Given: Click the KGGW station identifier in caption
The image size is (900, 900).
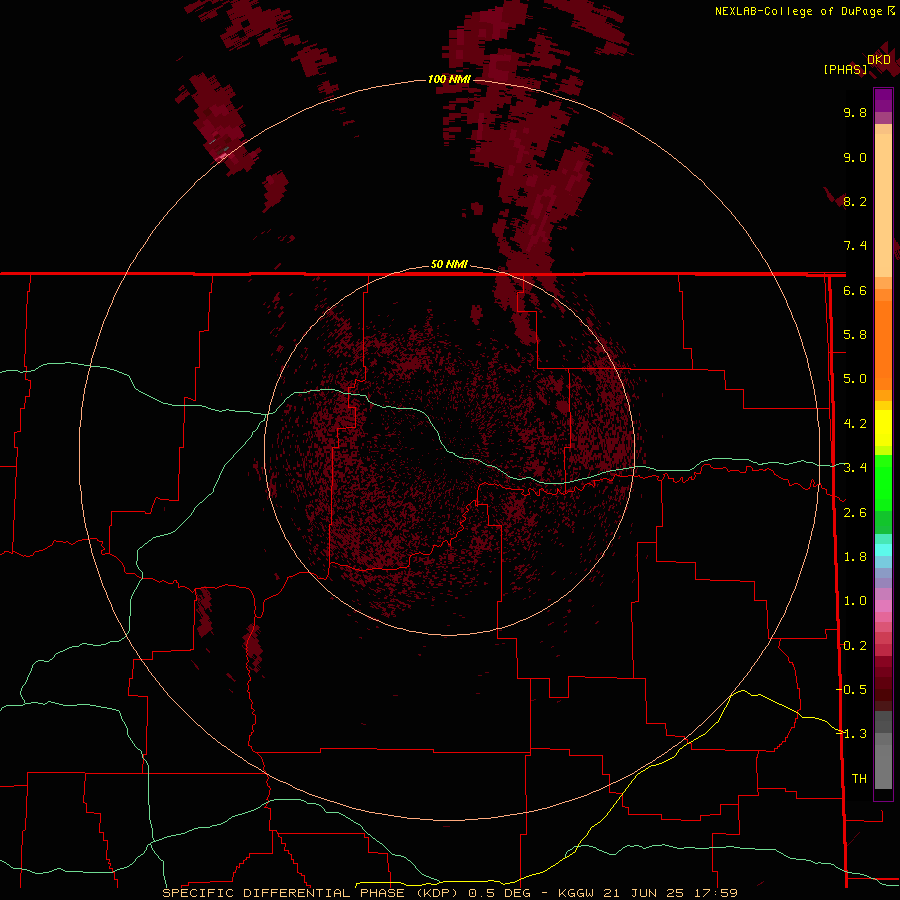Looking at the screenshot, I should pos(577,893).
